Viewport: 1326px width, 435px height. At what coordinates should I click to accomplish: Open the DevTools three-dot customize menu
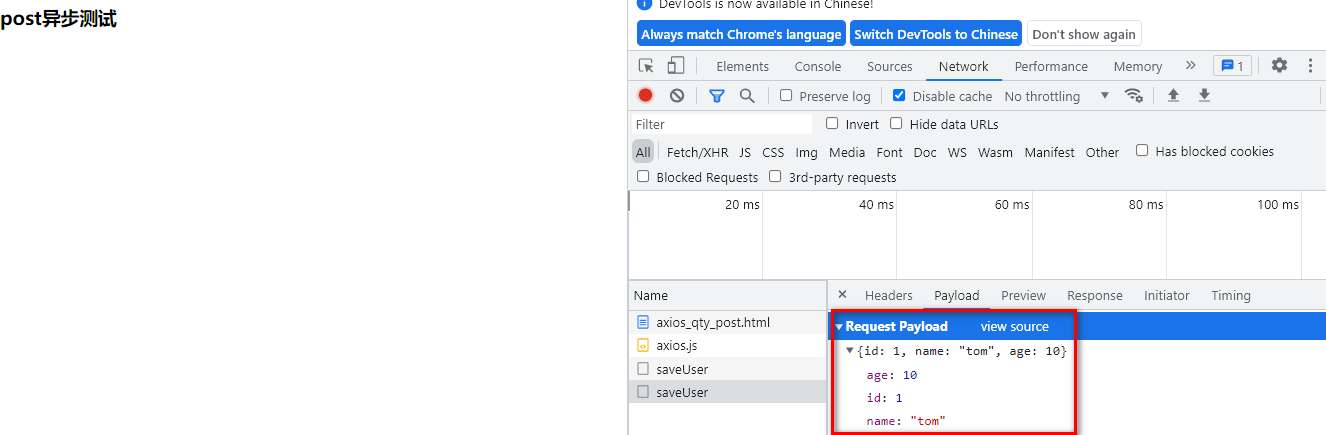pos(1310,66)
